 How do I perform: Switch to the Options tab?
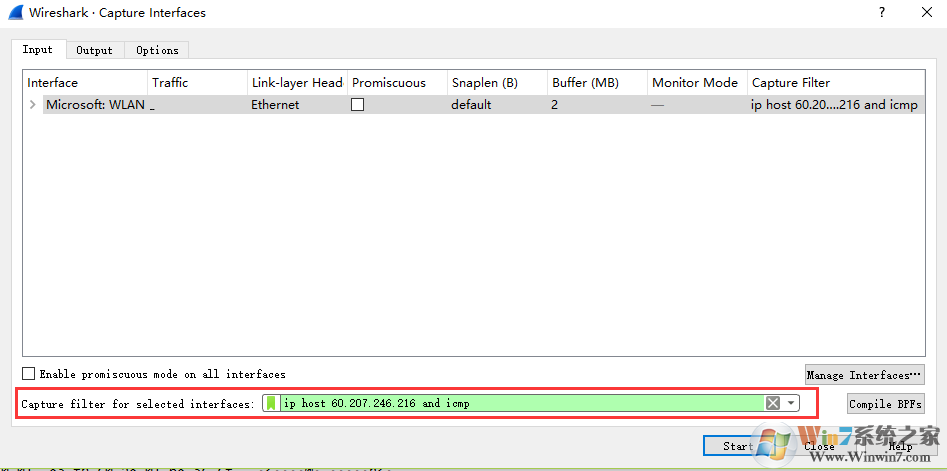[157, 50]
